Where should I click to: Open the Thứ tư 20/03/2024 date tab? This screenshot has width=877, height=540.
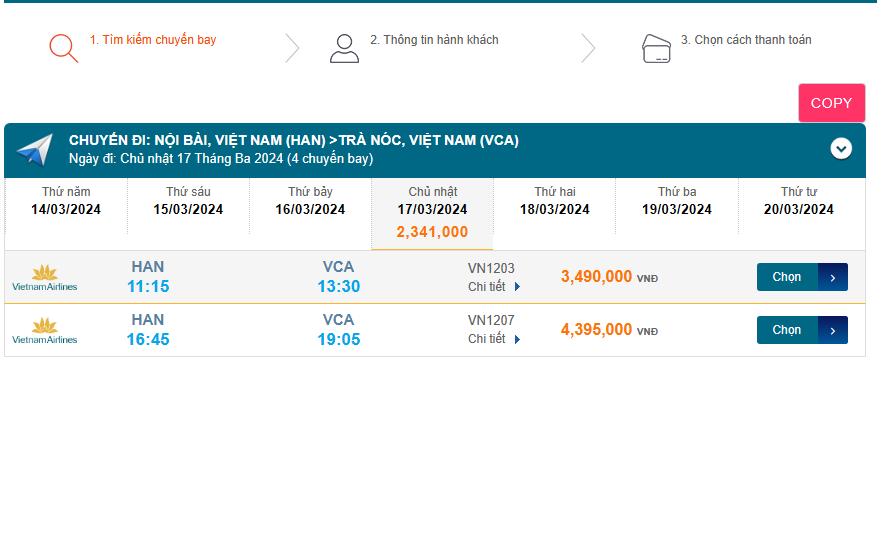coord(798,201)
